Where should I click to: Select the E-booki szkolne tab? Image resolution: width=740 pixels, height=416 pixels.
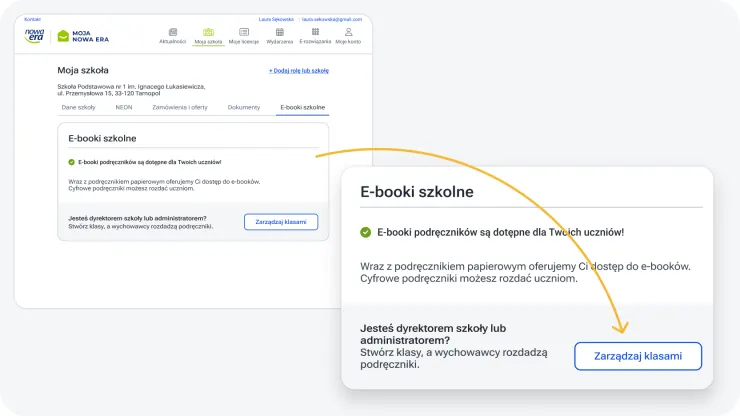point(302,107)
